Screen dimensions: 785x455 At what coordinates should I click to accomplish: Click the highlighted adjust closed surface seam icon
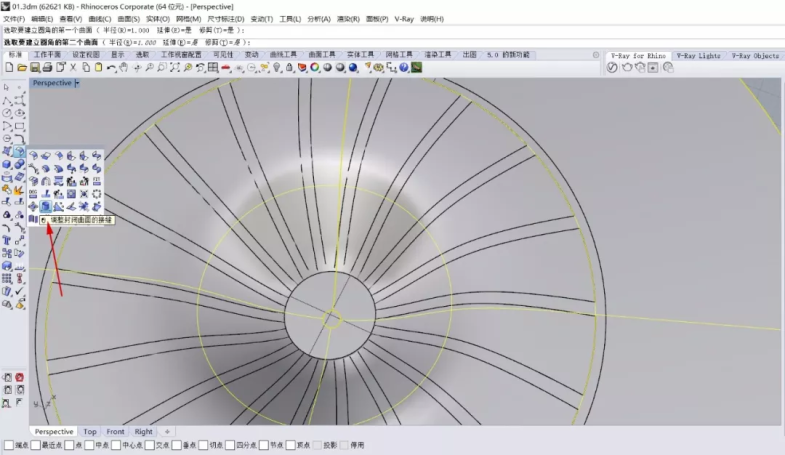[x=45, y=206]
